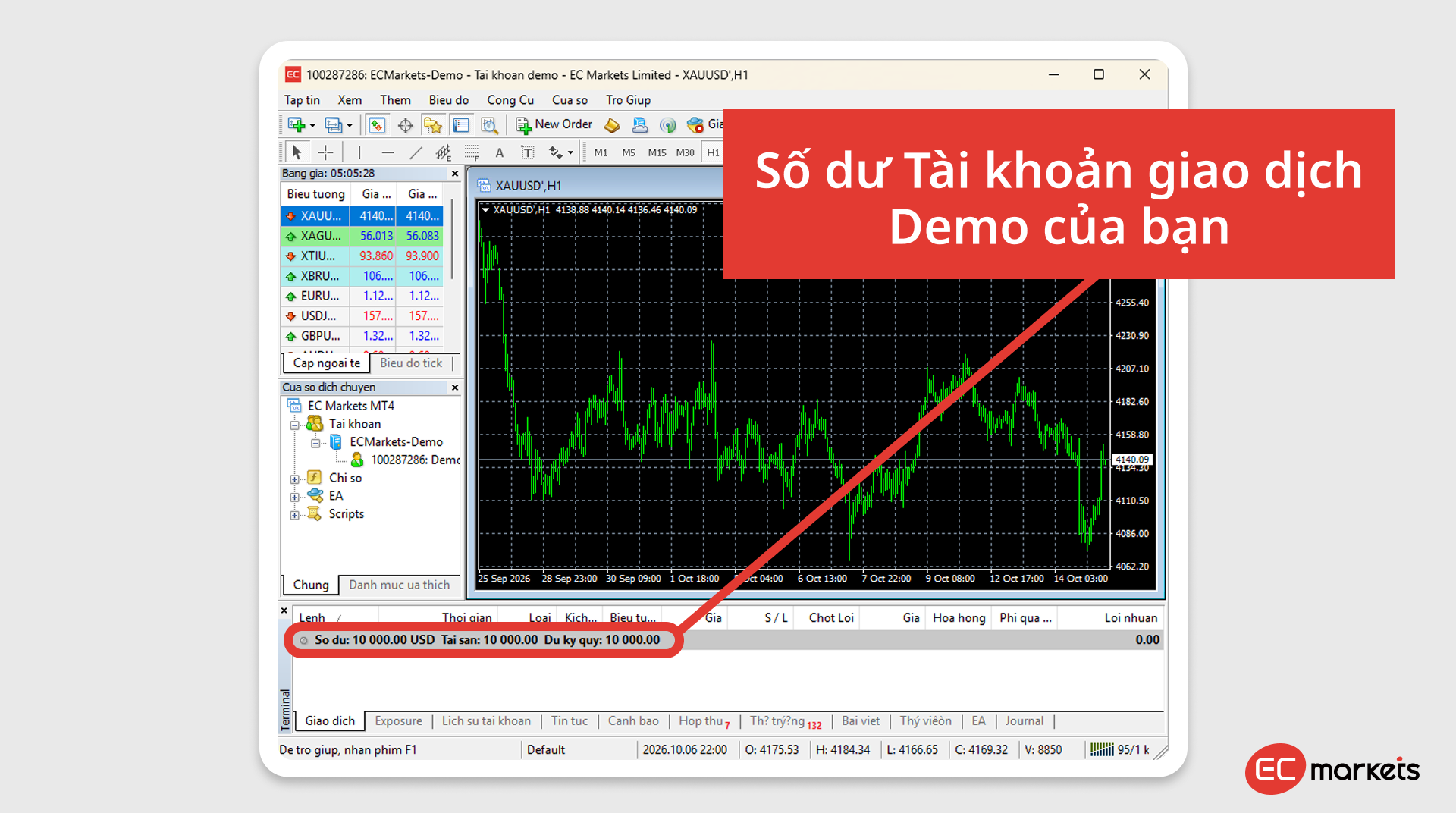Switch chart to M1 timeframe

(x=601, y=152)
